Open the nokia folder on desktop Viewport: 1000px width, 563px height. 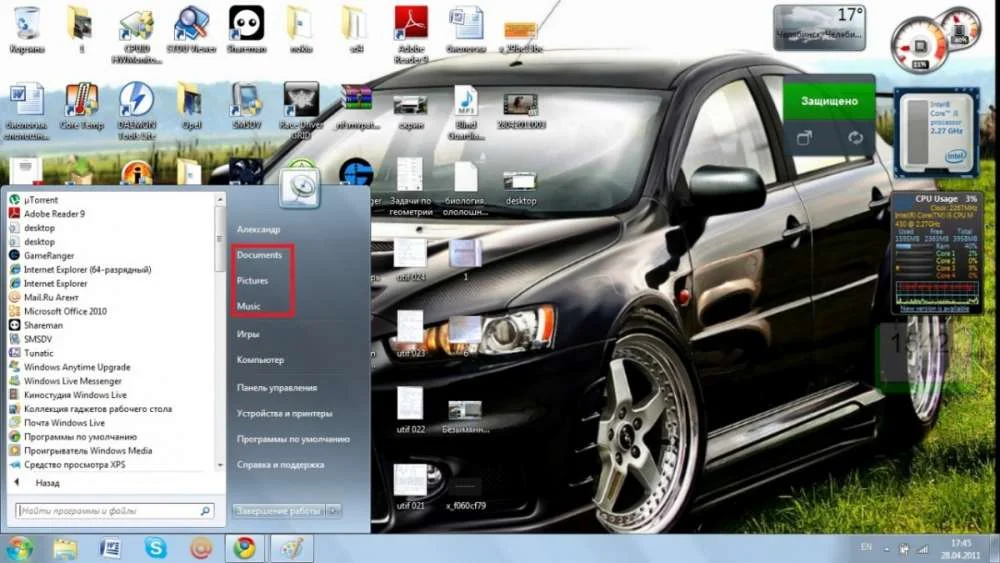click(299, 29)
